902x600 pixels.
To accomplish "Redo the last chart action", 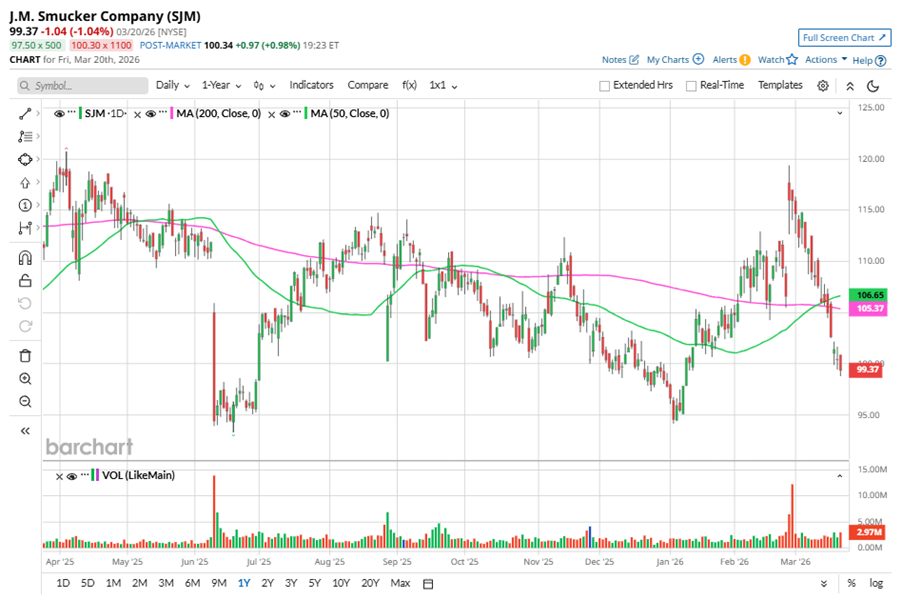I will click(x=25, y=326).
